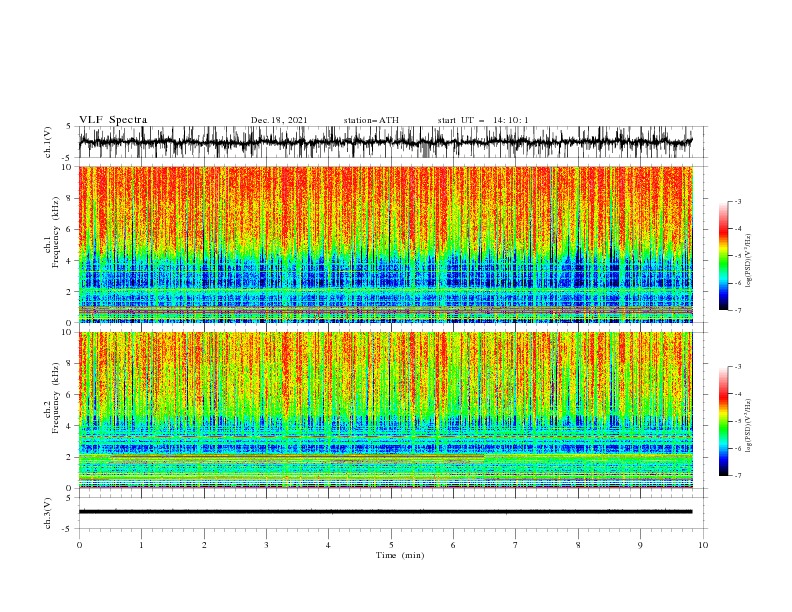Image resolution: width=792 pixels, height=612 pixels.
Task: Click time axis tick label "2"
Action: [x=204, y=545]
